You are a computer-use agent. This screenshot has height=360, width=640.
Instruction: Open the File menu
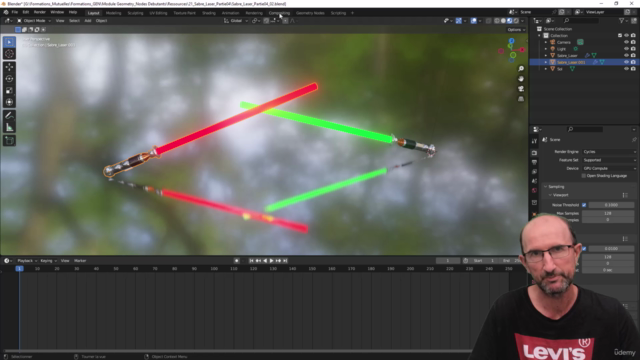click(15, 12)
